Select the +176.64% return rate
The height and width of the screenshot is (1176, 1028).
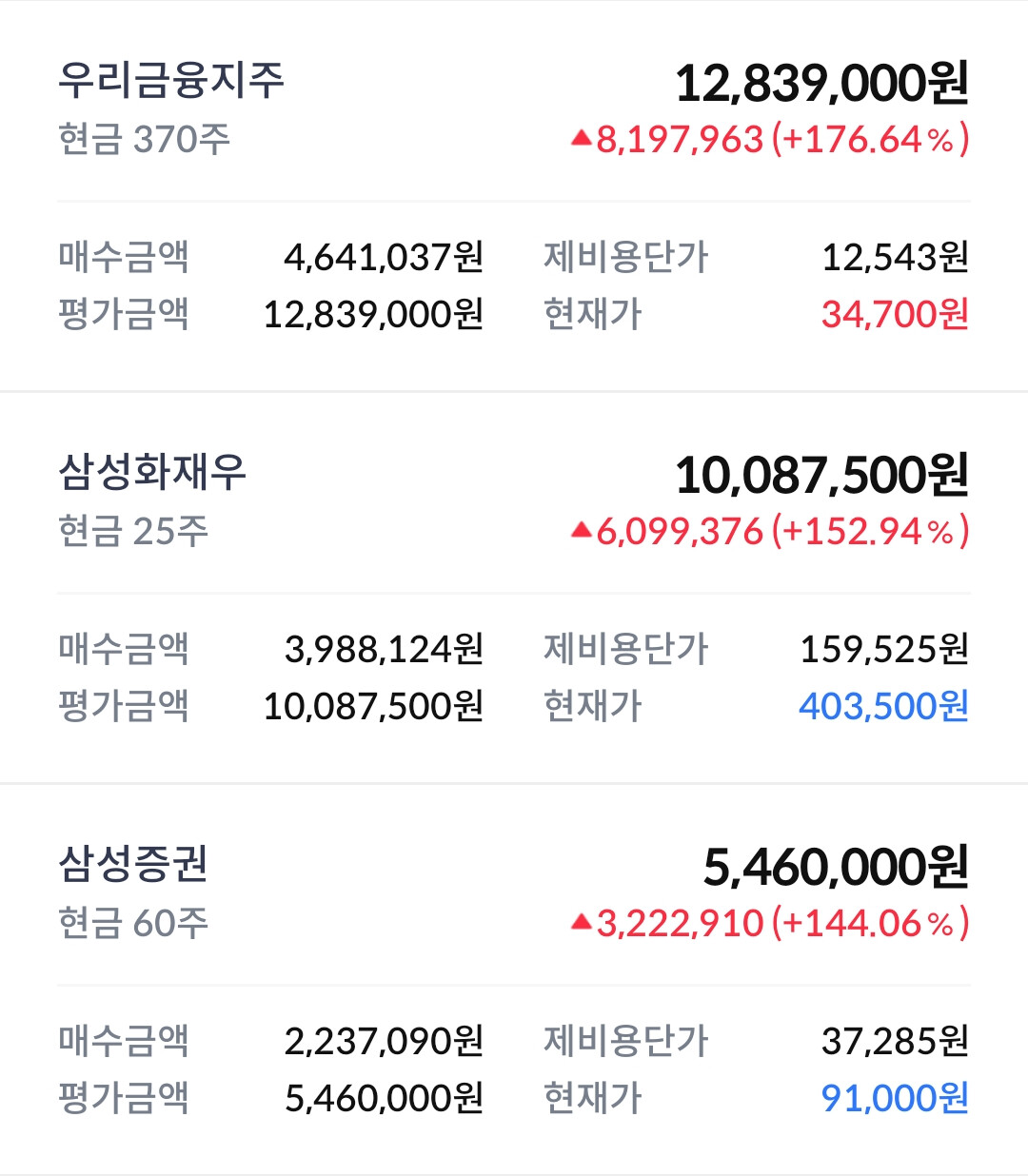coord(871,139)
